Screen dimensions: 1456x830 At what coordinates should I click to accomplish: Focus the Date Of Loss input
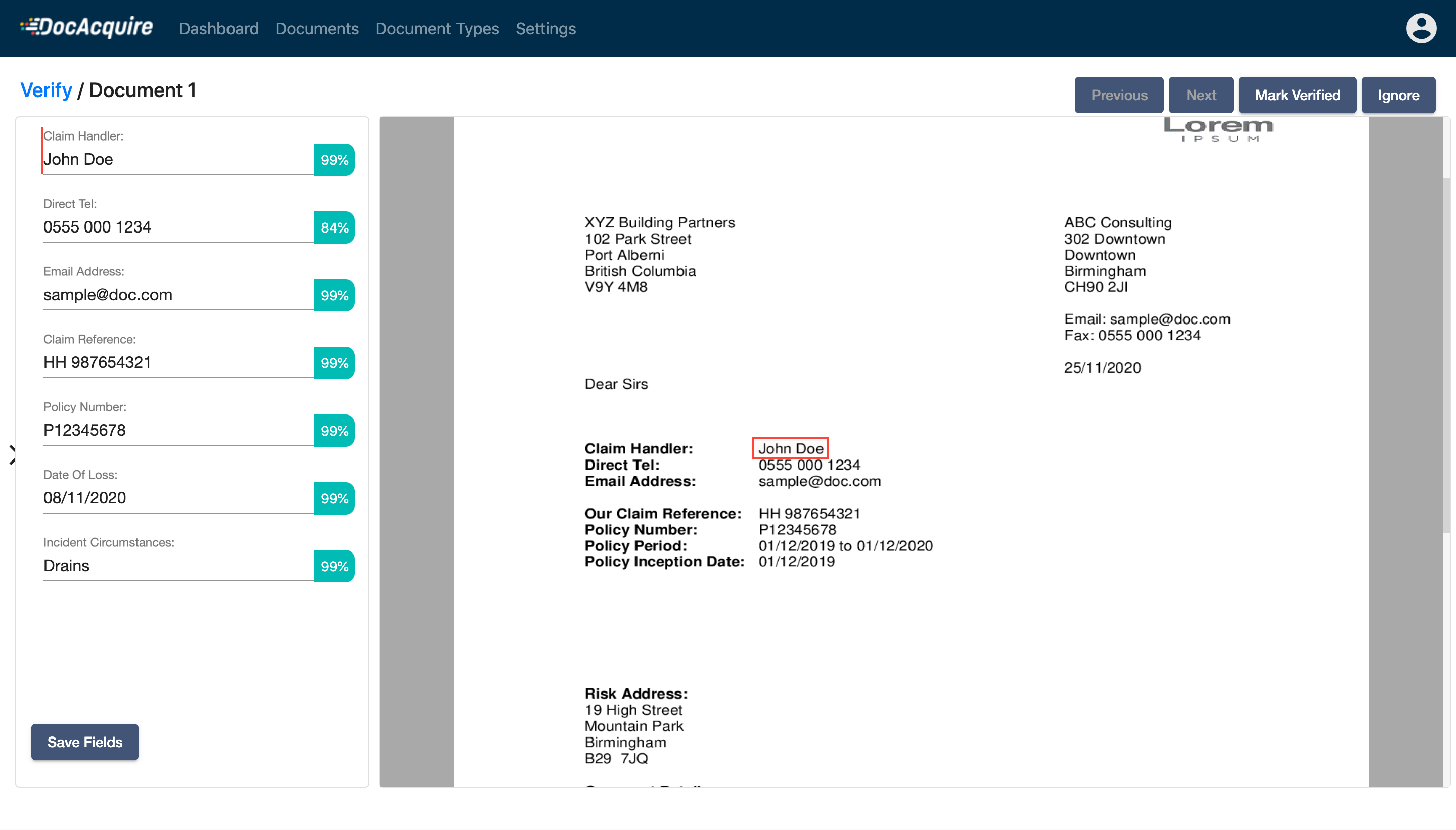point(178,498)
